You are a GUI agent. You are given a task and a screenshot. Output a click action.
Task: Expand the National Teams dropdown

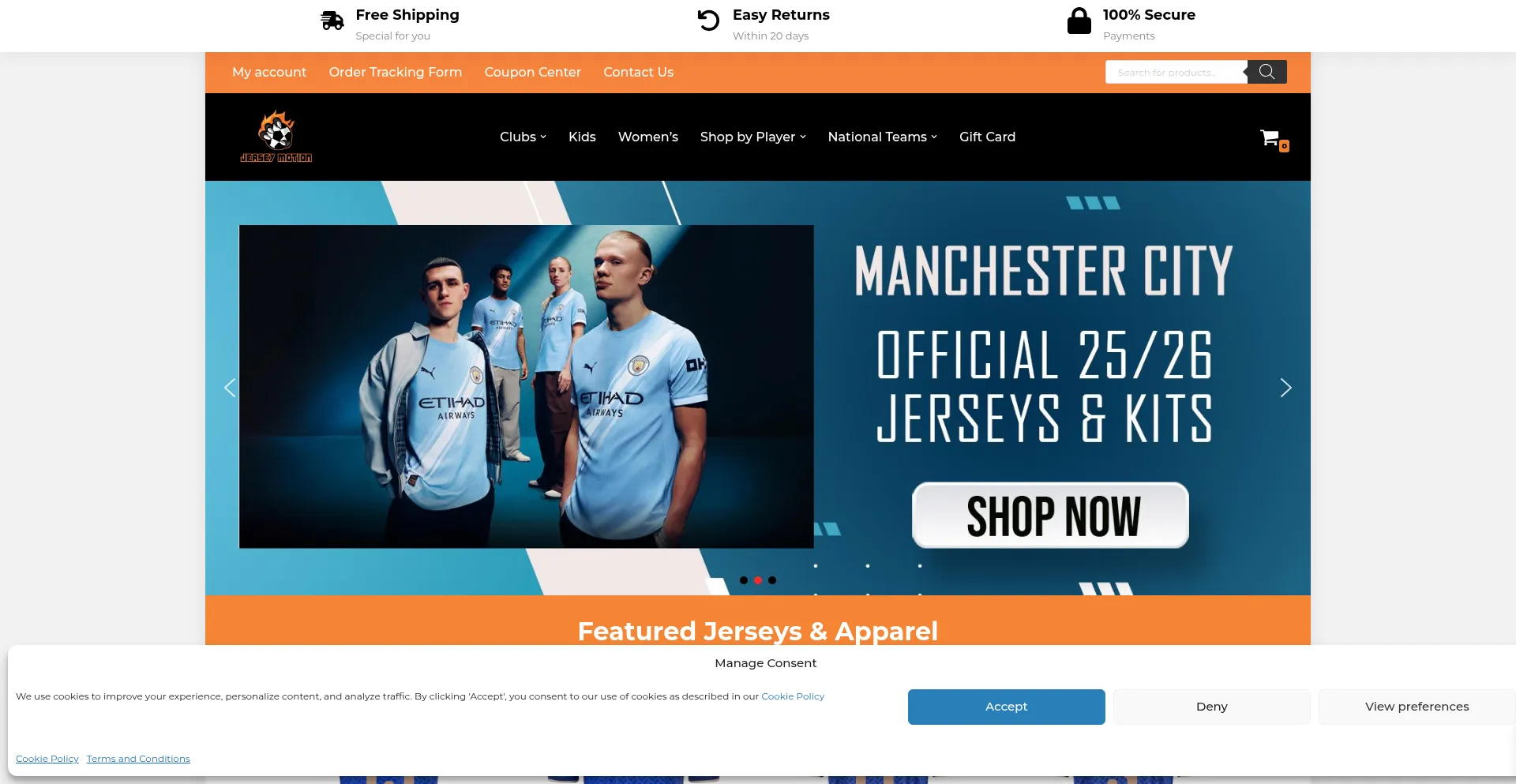pyautogui.click(x=882, y=137)
